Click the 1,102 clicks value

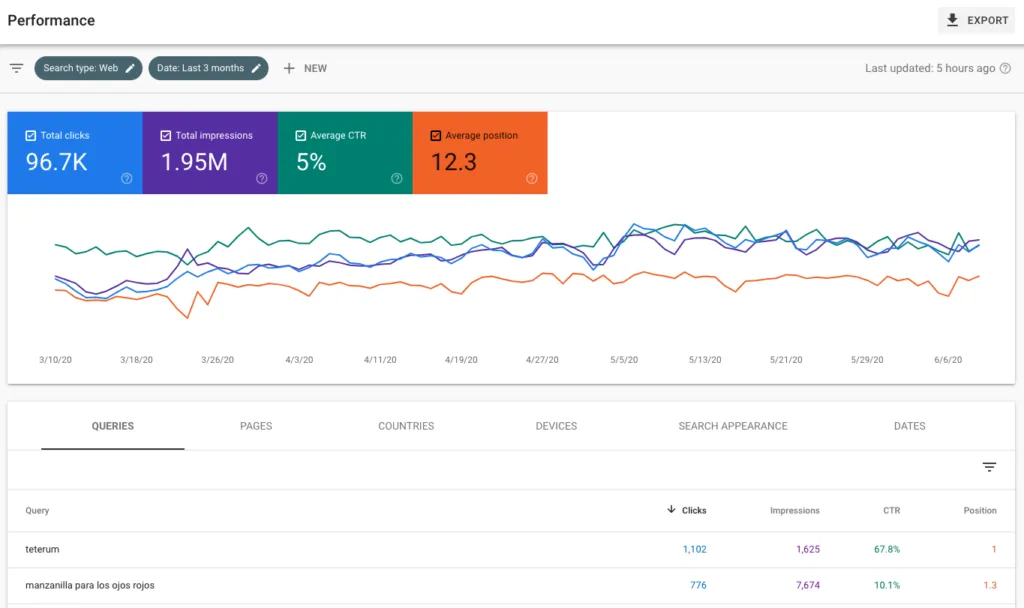point(694,549)
